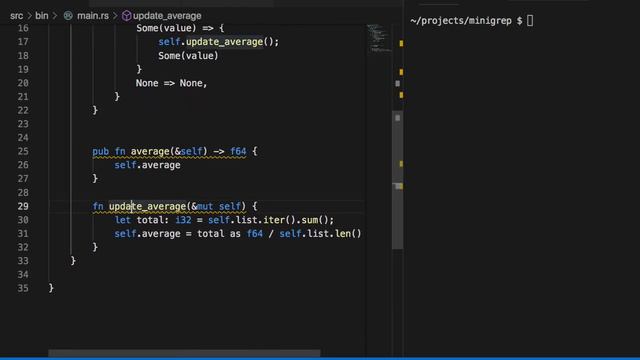
Task: Click the topmost yellow warning marker in overview ruler
Action: (x=401, y=43)
